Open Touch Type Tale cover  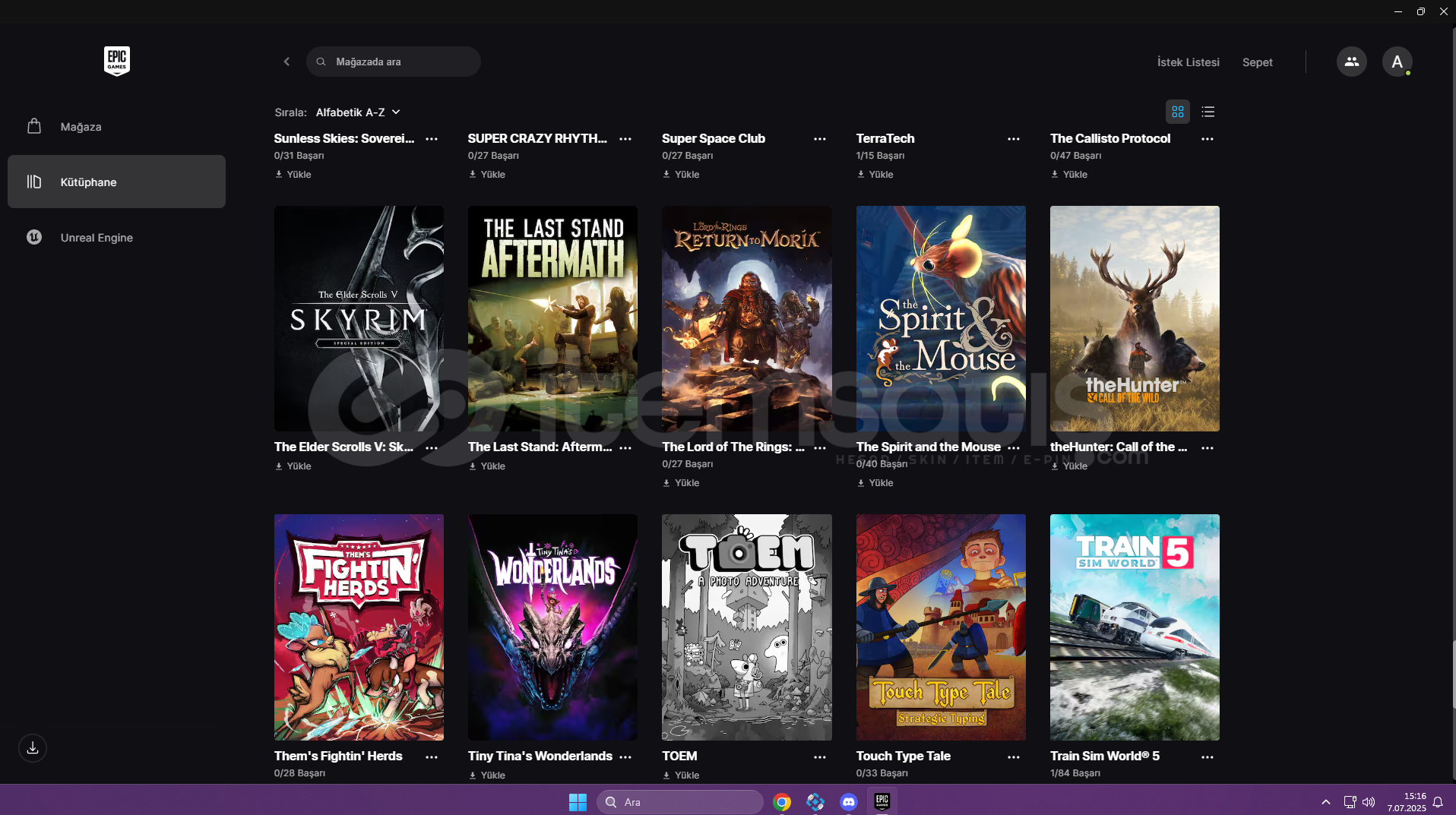point(941,627)
